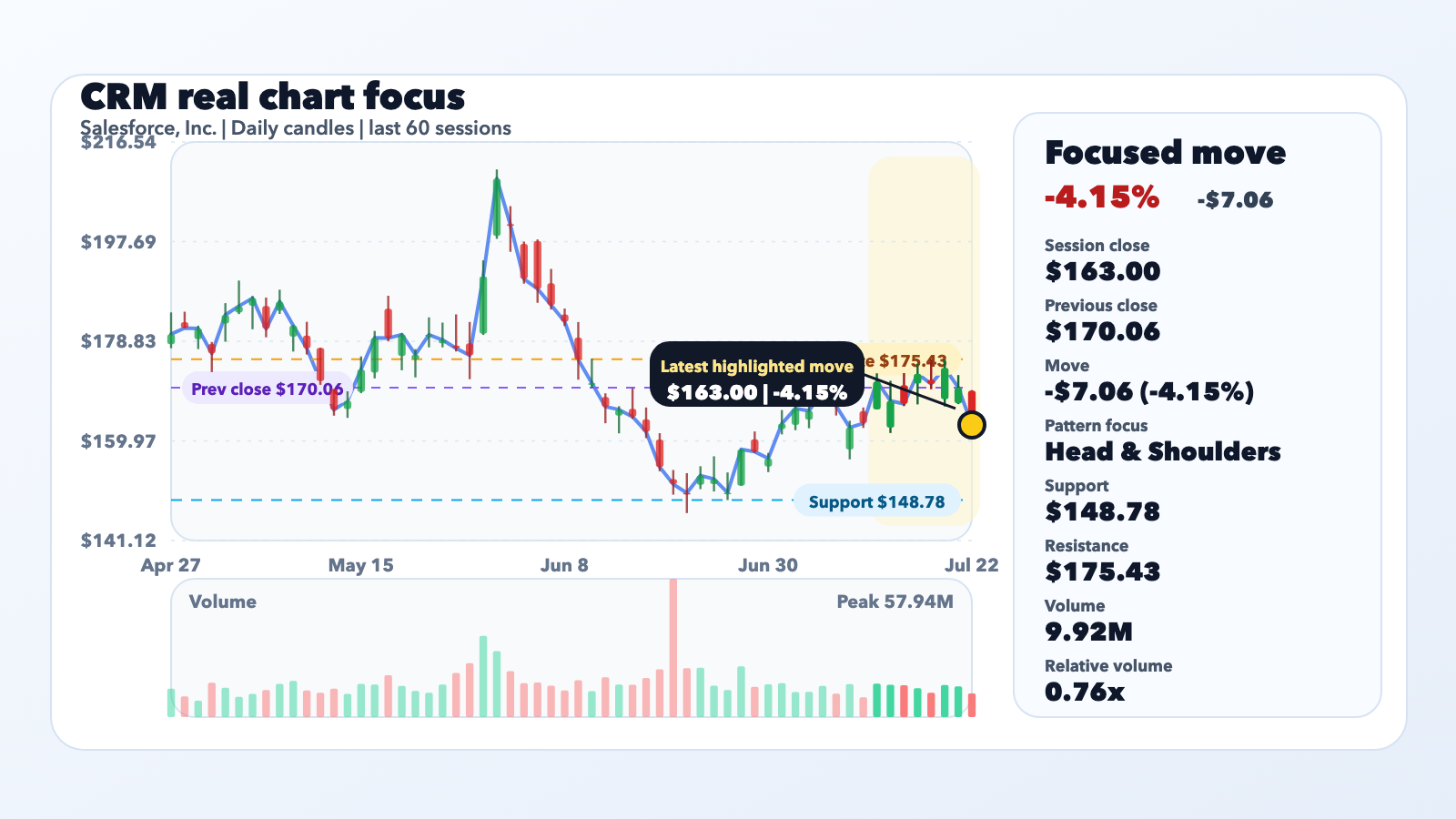Click the Jul 22 date axis label

971,565
